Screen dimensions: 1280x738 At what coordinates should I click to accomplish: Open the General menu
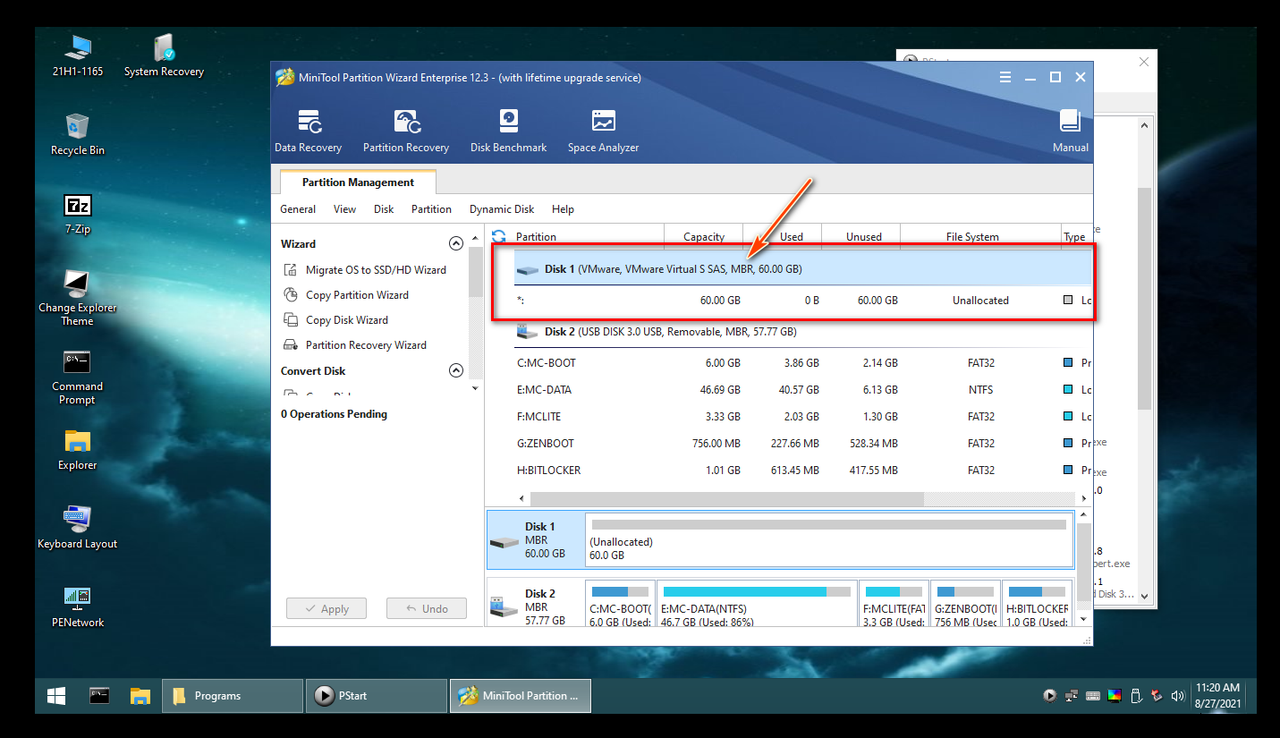click(x=298, y=209)
